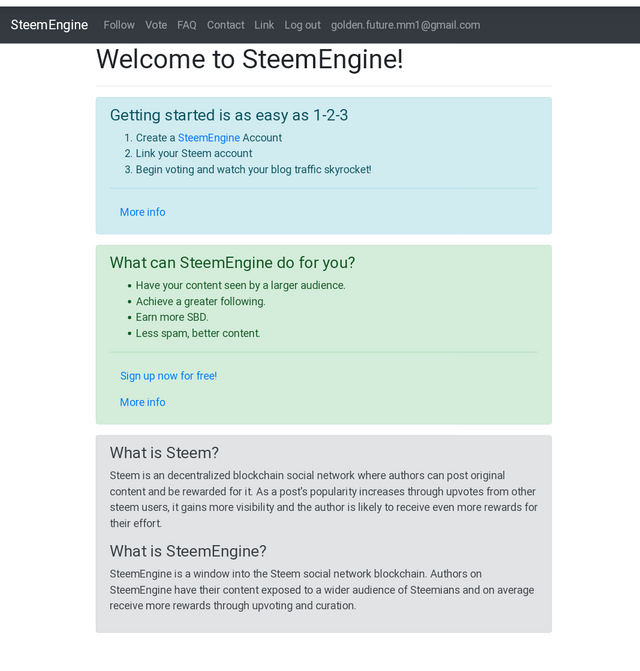
Task: Go to the SteemEngine brand home link
Action: pos(49,25)
